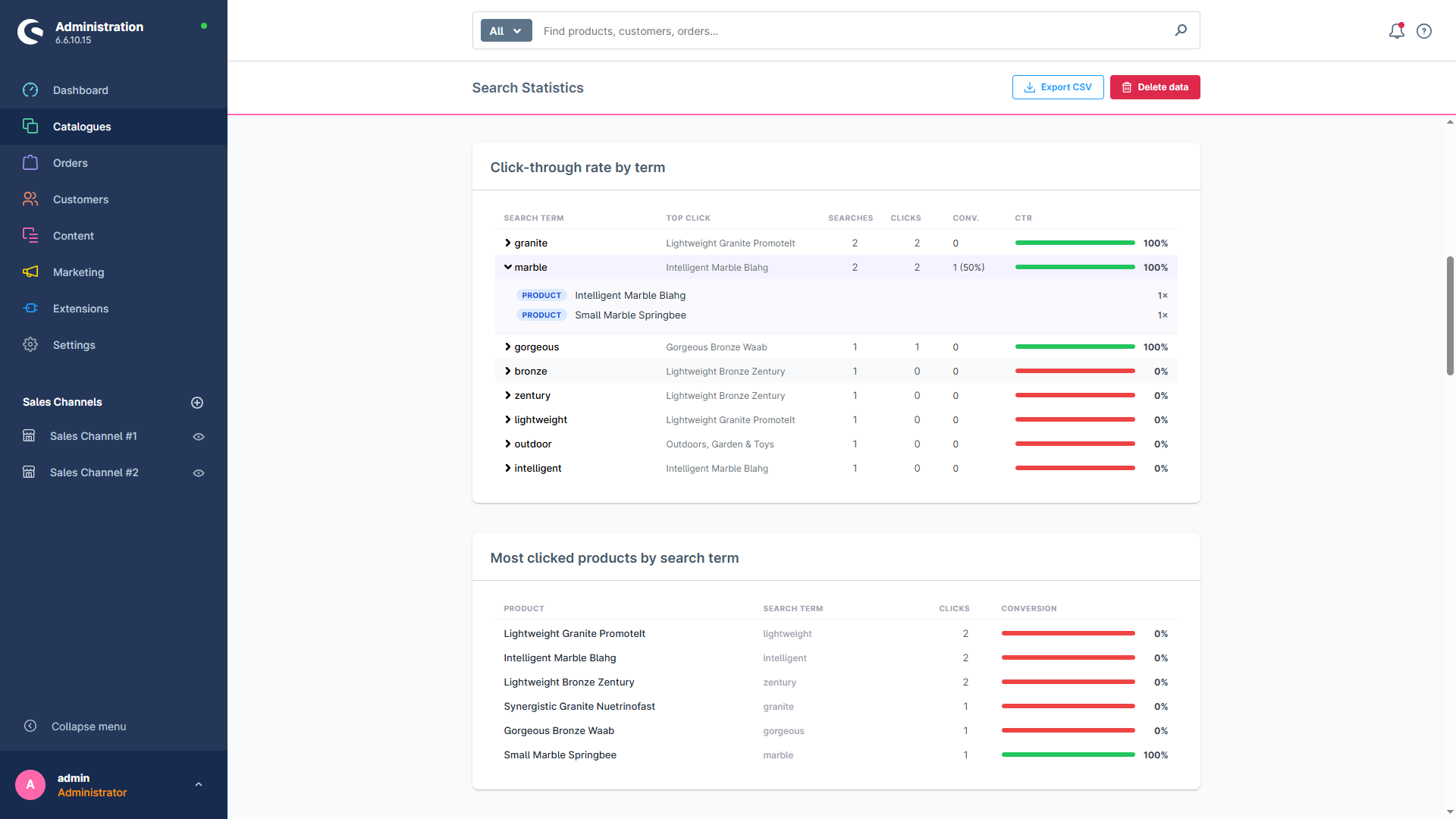Add a new sales channel plus icon
Viewport: 1456px width, 819px height.
pos(197,403)
